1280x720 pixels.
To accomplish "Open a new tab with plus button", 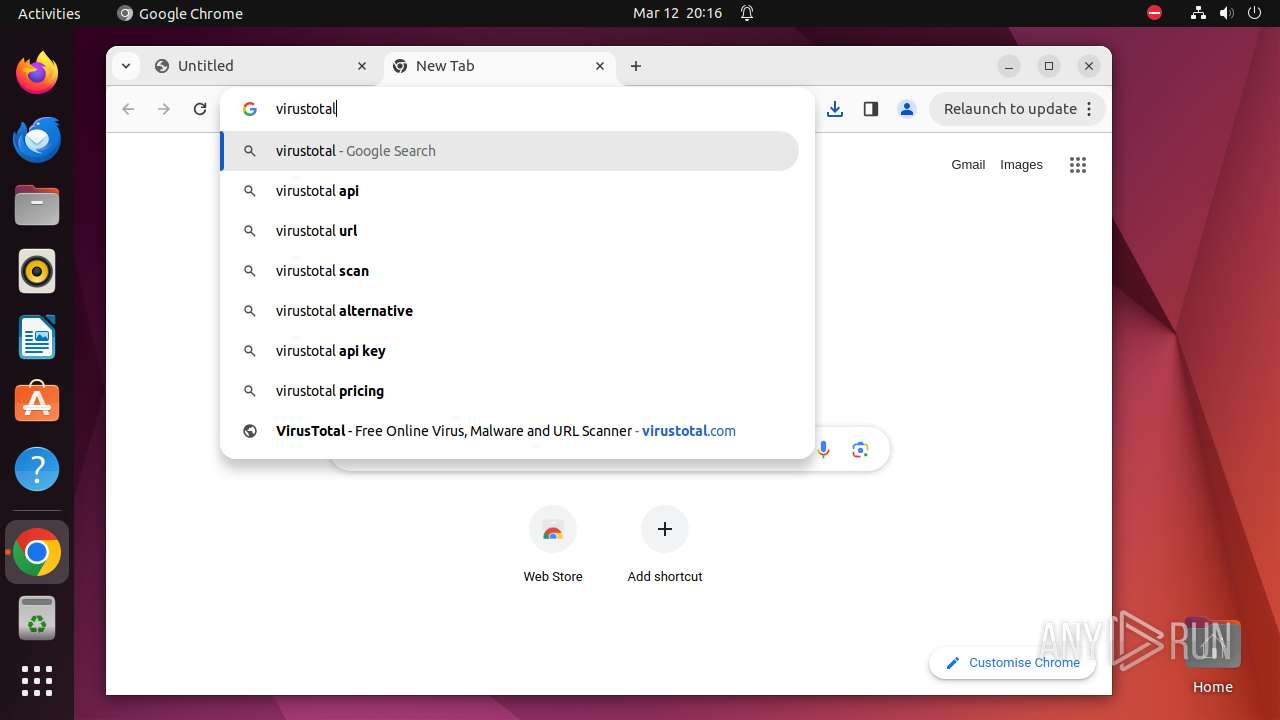I will click(x=636, y=66).
